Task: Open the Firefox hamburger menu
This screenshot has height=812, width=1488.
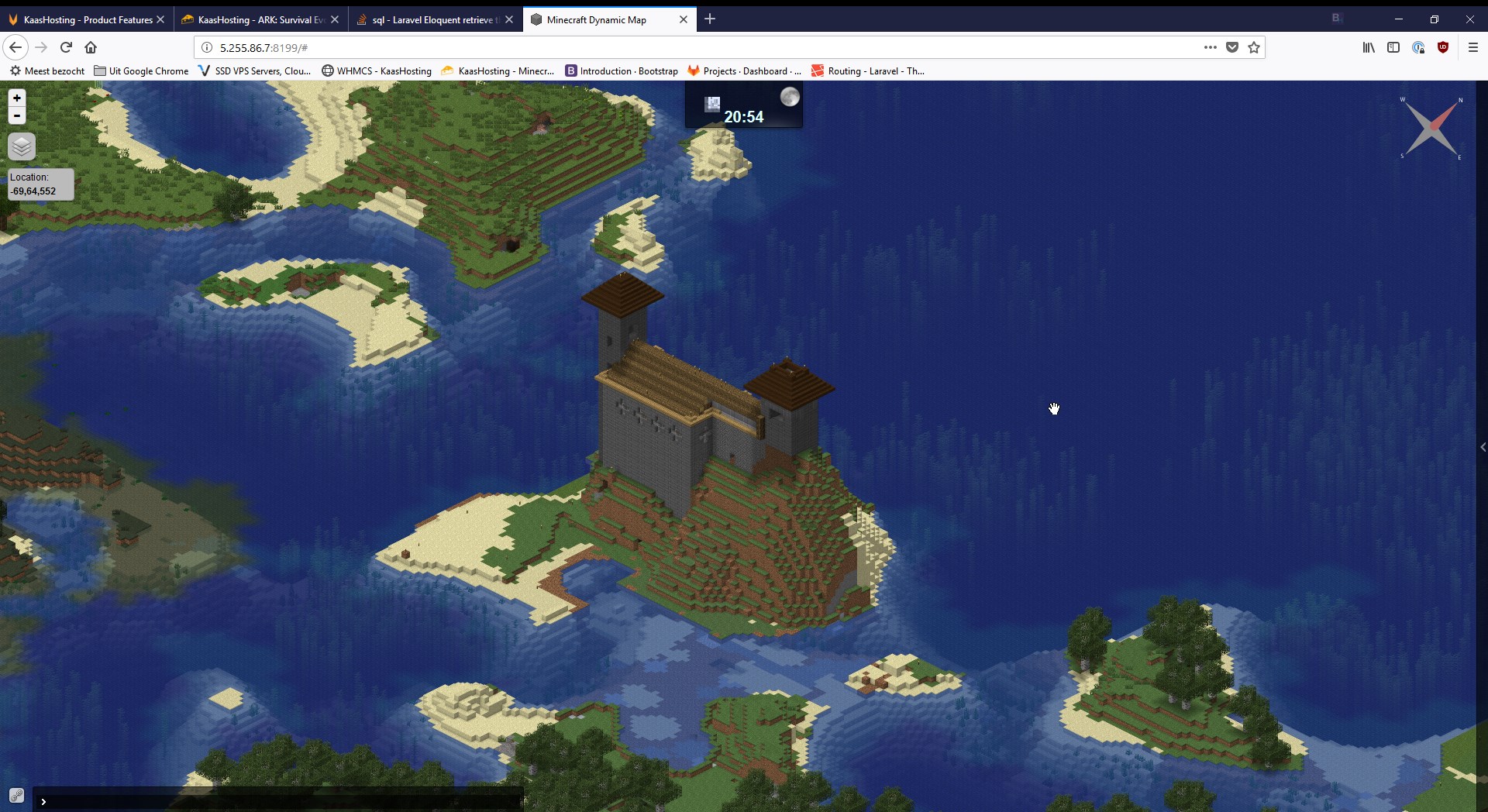Action: point(1473,47)
